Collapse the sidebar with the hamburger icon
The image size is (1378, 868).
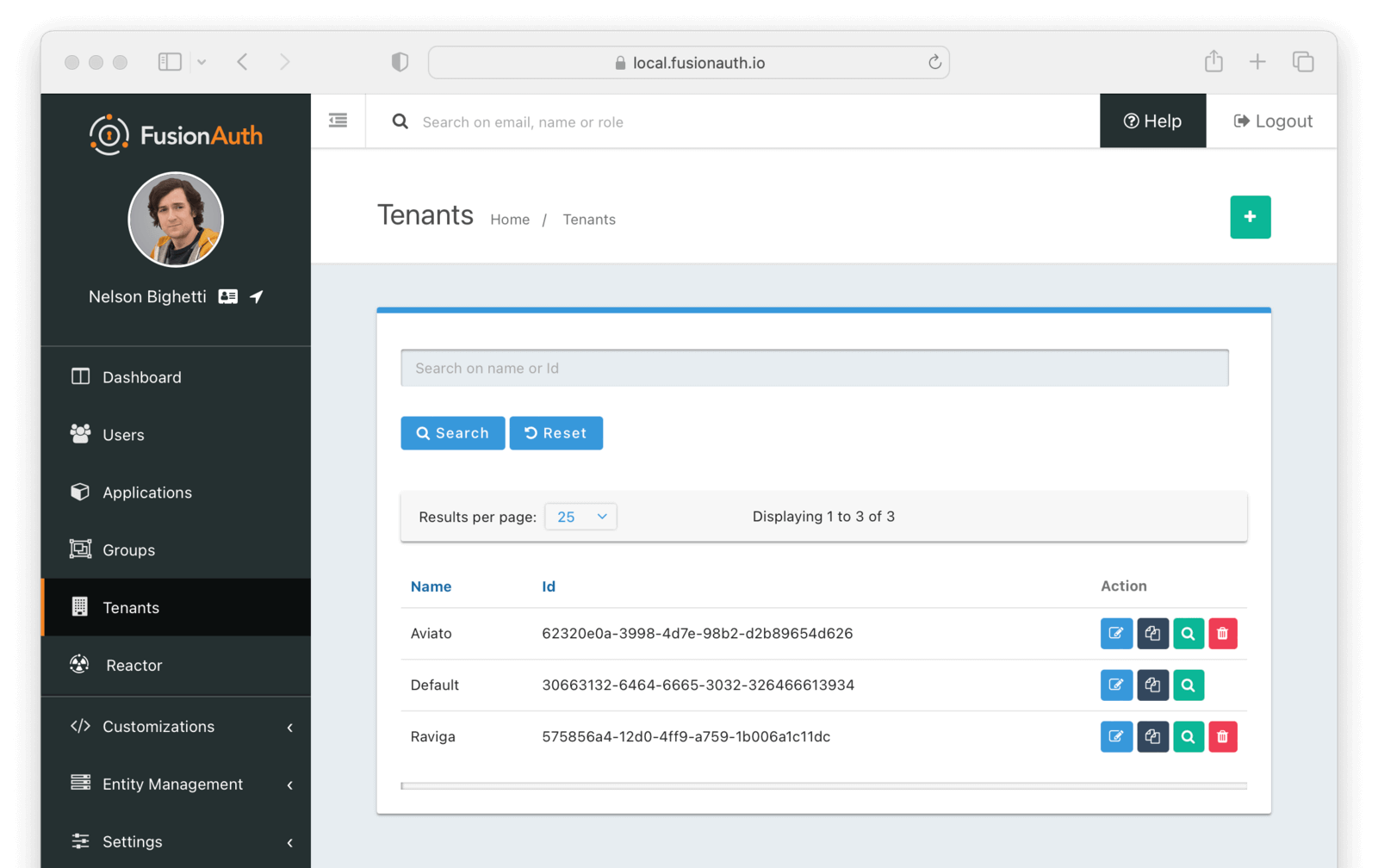tap(338, 121)
